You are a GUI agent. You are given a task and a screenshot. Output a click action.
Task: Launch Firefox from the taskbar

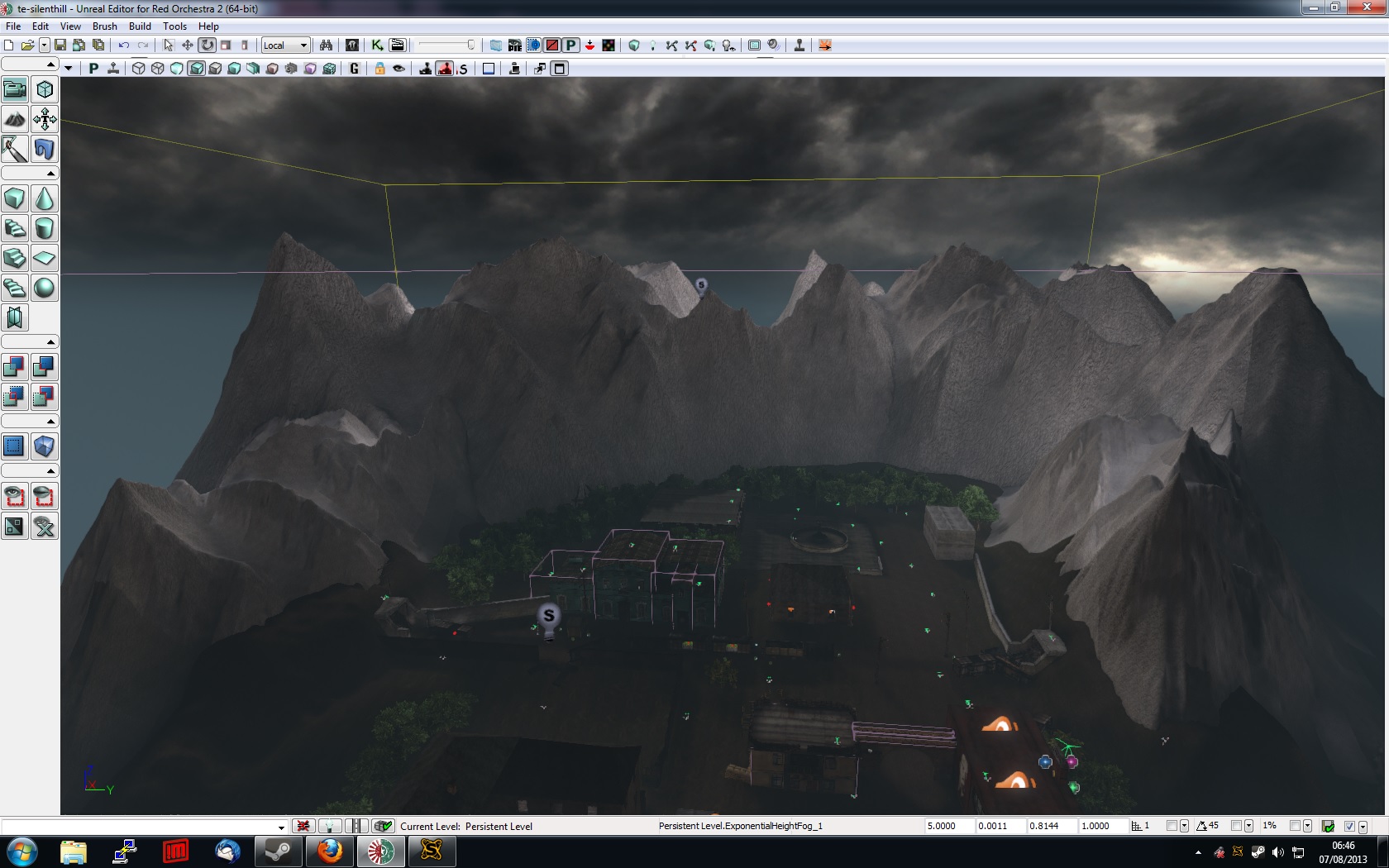pos(329,851)
